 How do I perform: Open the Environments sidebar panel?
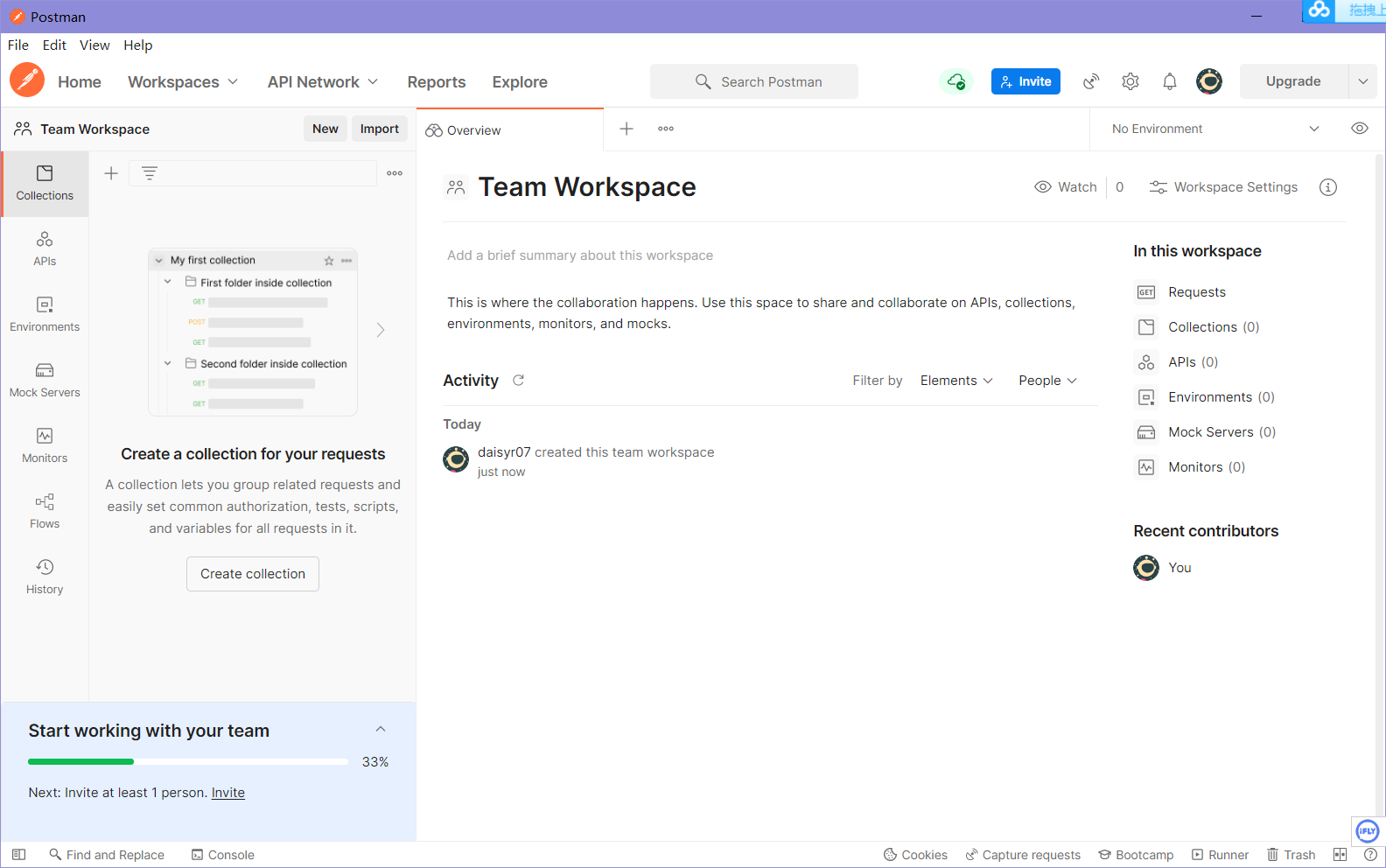tap(45, 315)
